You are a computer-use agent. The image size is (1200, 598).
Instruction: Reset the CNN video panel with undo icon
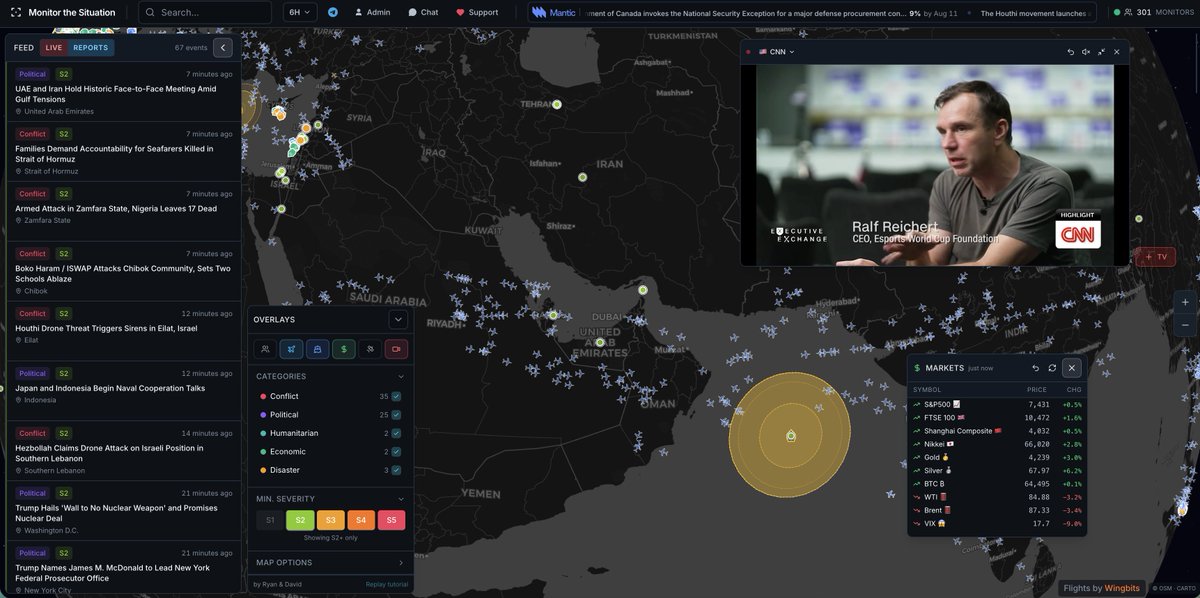(x=1071, y=52)
